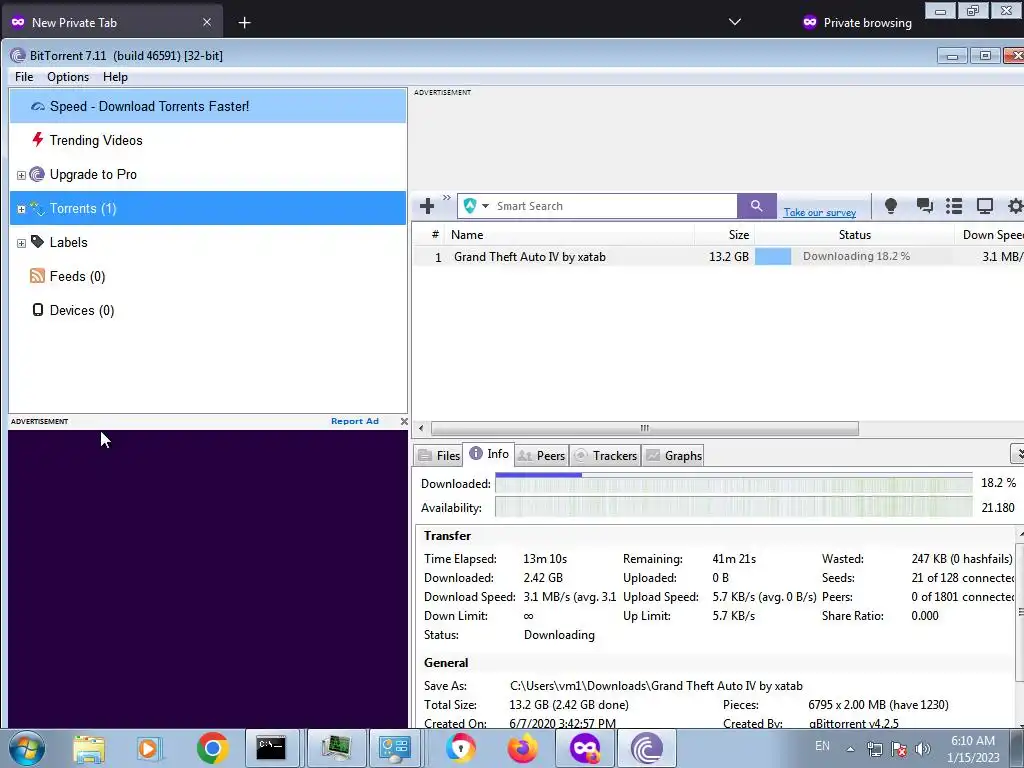This screenshot has width=1024, height=768.
Task: Click the 13.2 GB size cell
Action: point(729,257)
